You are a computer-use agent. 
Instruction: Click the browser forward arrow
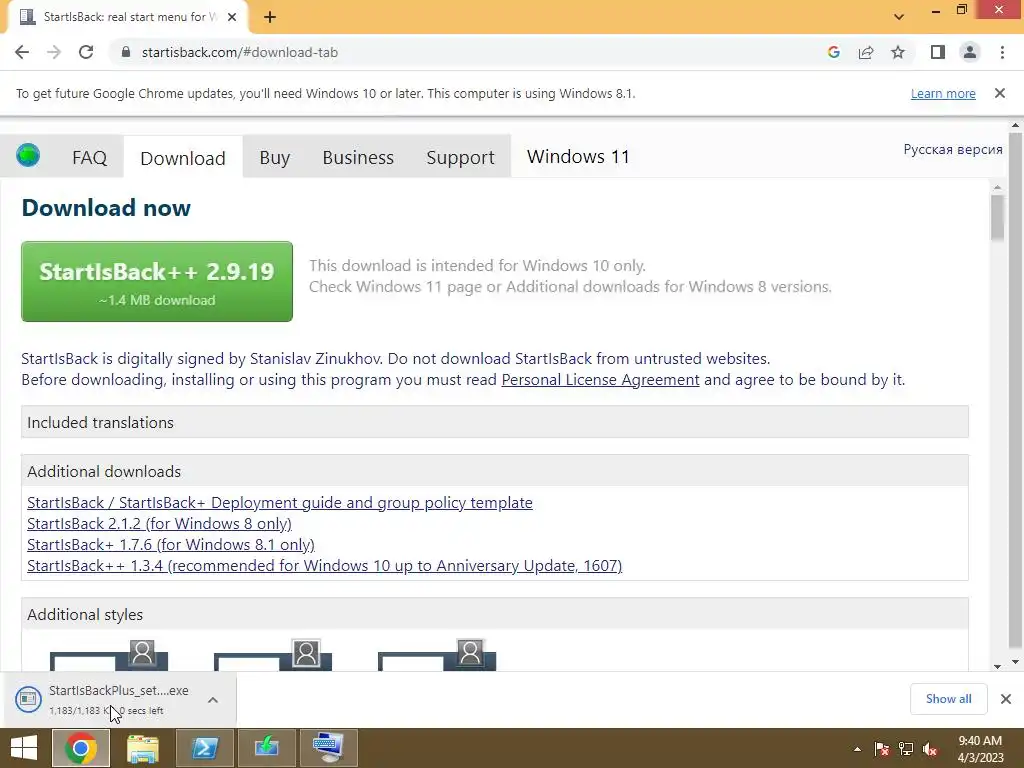pos(54,52)
